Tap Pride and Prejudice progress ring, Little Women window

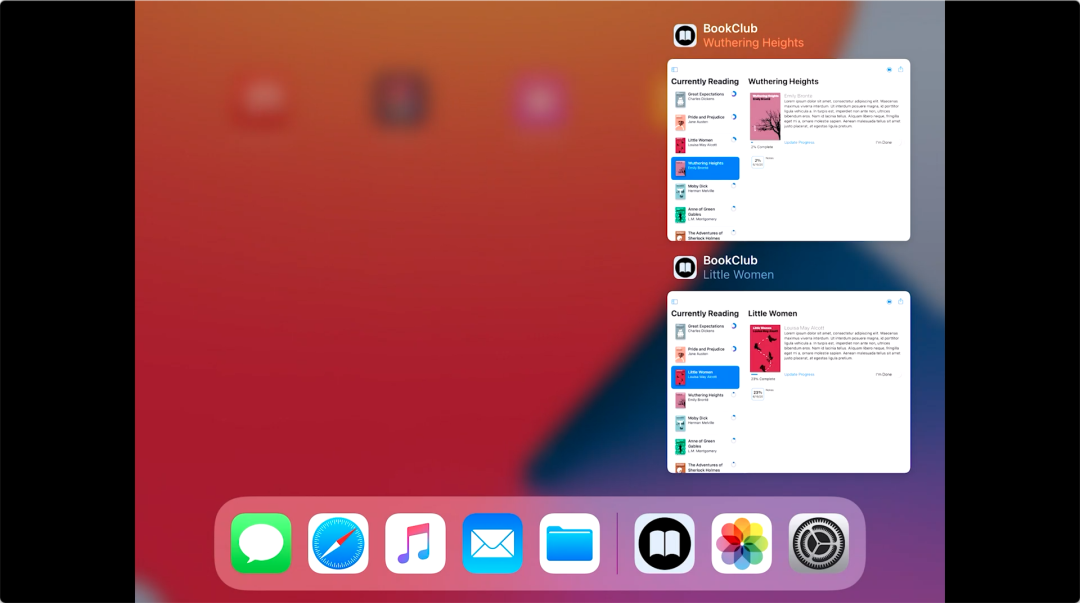(734, 349)
